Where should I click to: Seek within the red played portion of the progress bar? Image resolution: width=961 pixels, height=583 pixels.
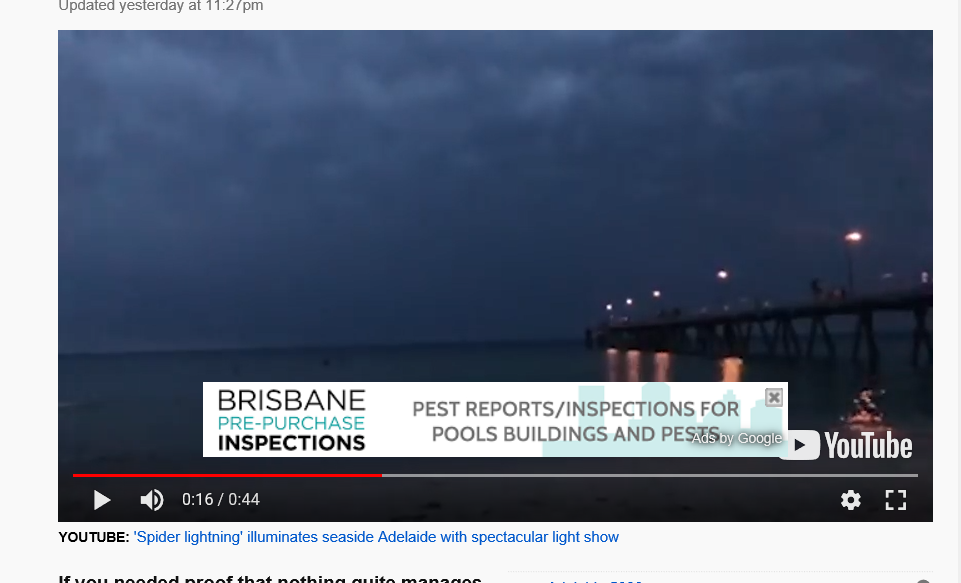coord(227,475)
